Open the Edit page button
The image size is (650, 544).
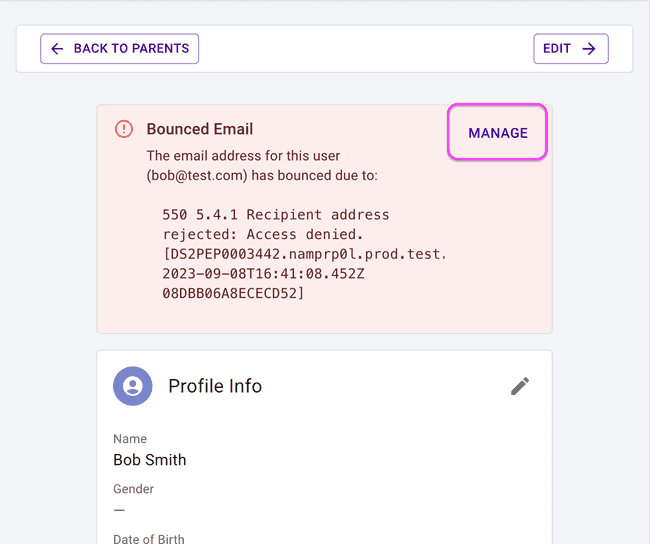point(570,48)
